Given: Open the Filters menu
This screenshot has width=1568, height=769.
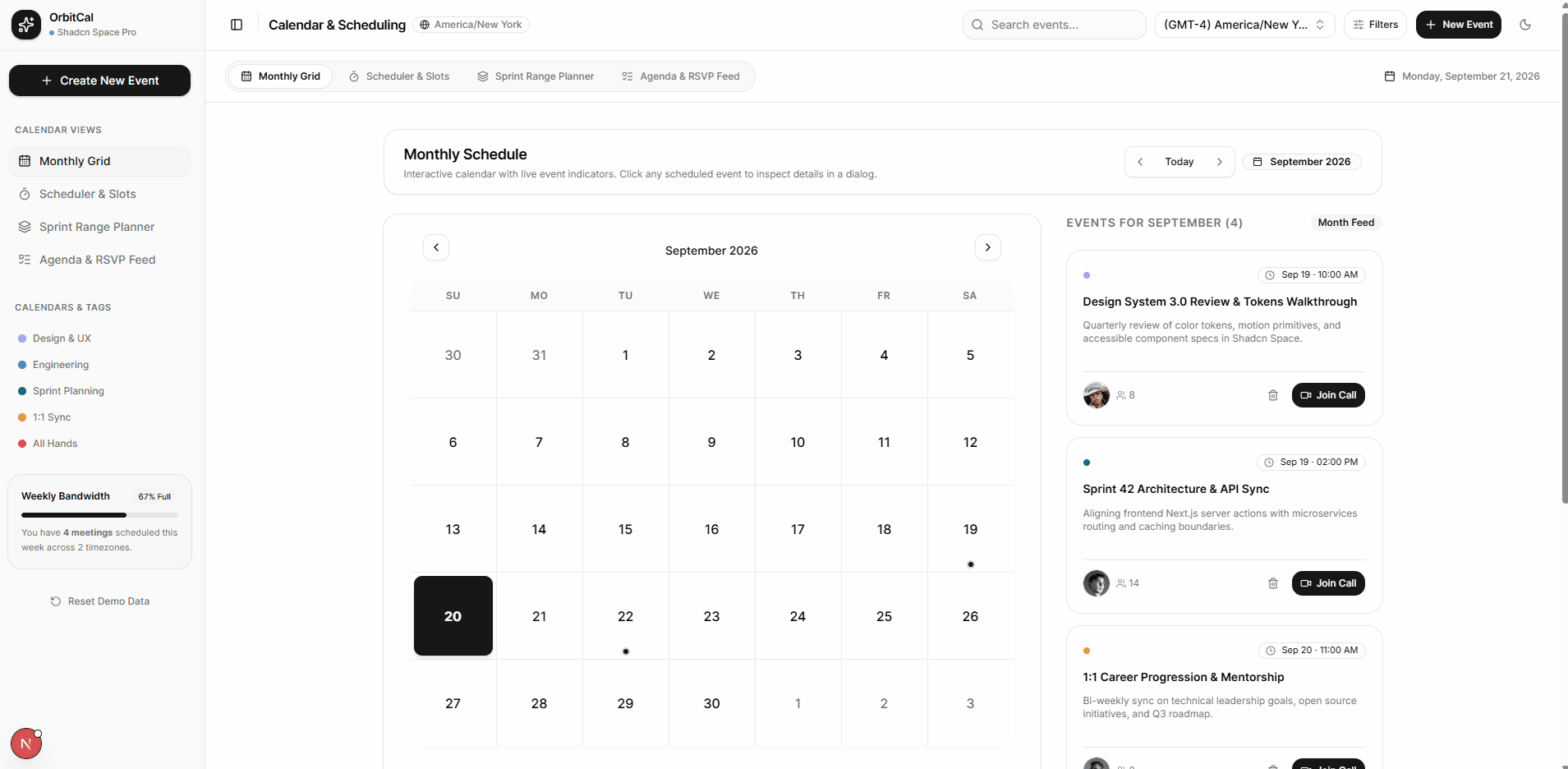Looking at the screenshot, I should (x=1376, y=25).
